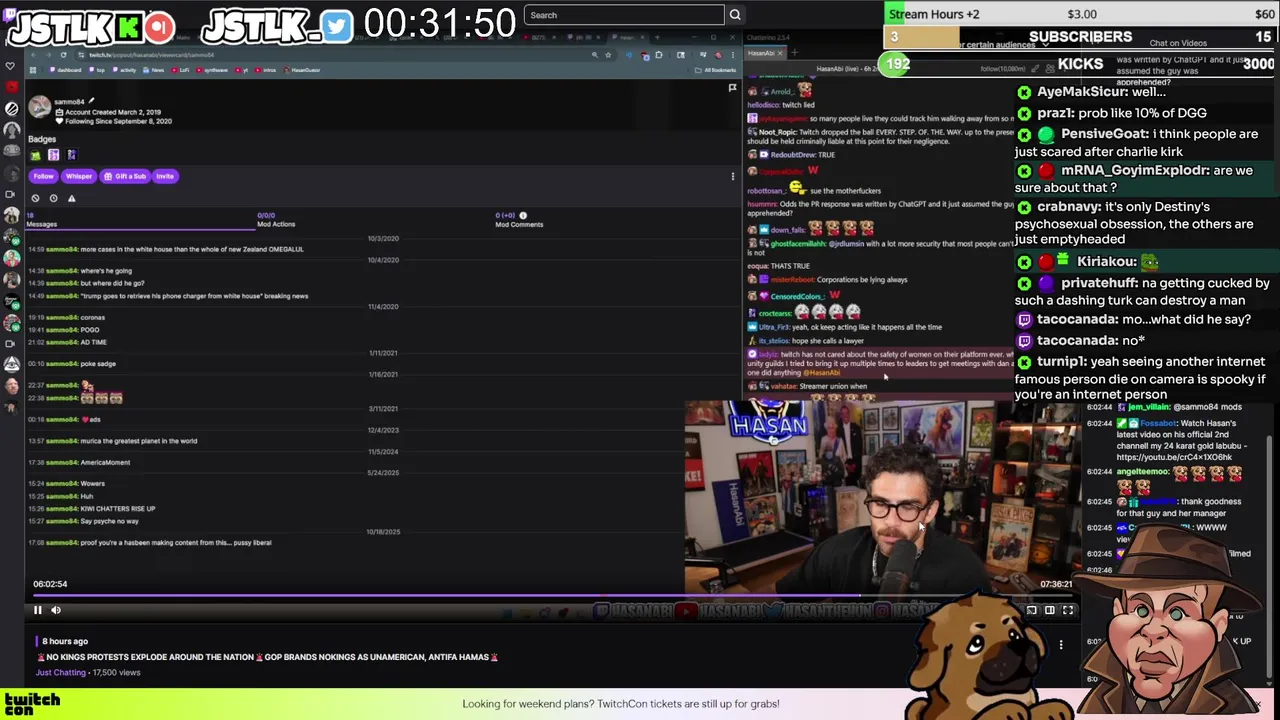This screenshot has height=720, width=1280.
Task: Click the 'Say psyche no way' message
Action: [109, 521]
